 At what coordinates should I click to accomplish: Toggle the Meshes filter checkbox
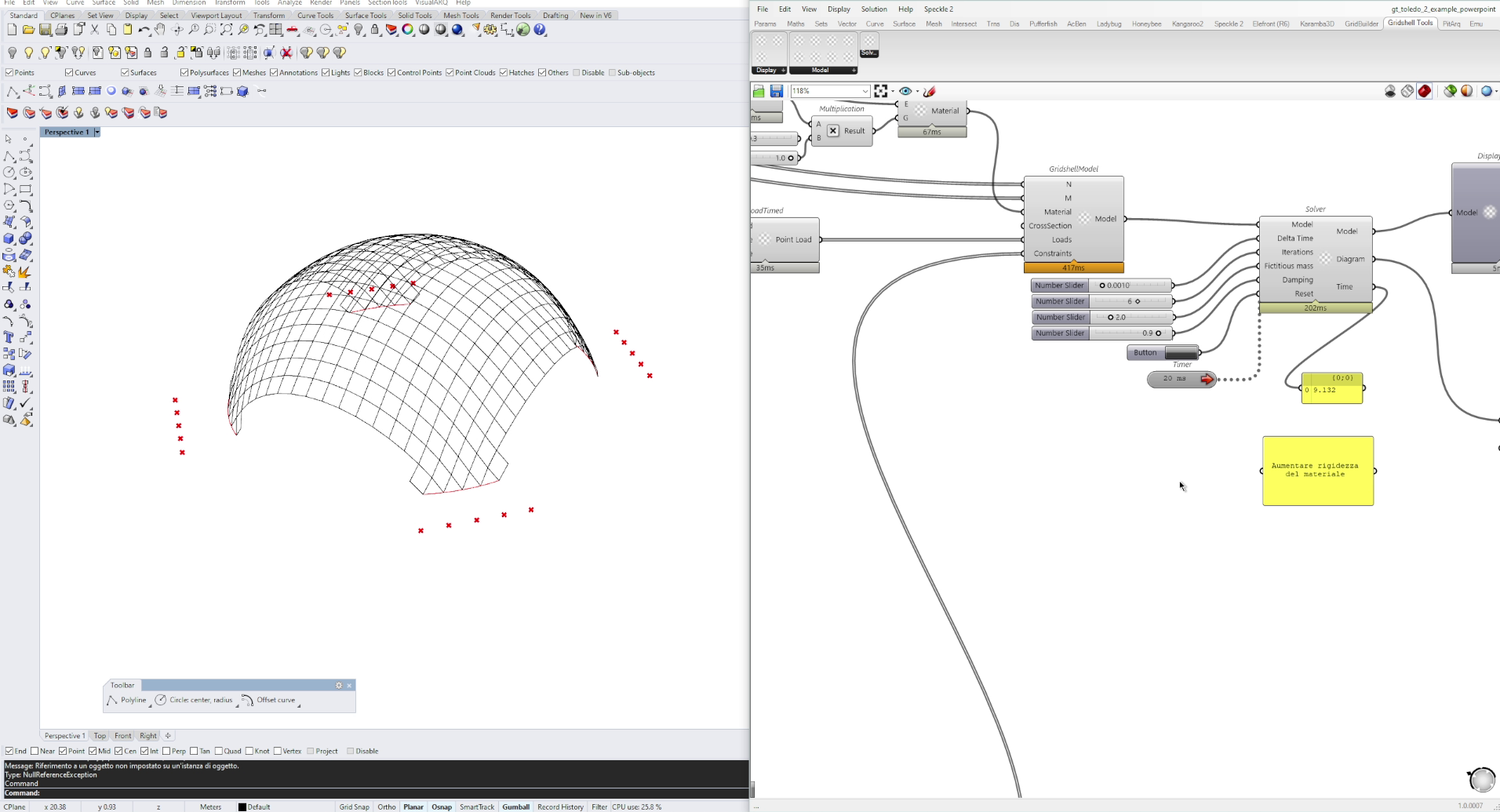coord(237,72)
